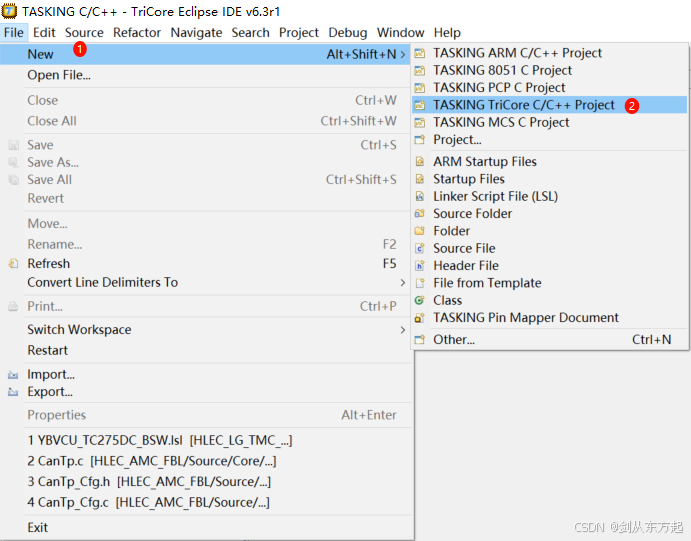Choose Open File... from File menu
This screenshot has width=691, height=541.
click(x=206, y=75)
